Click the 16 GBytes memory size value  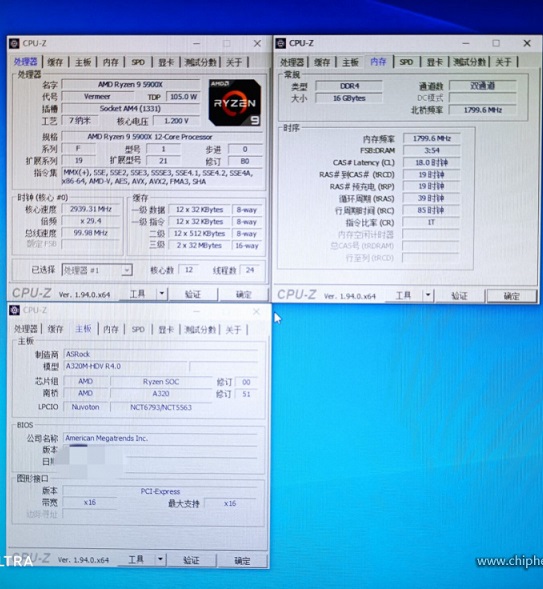(349, 98)
